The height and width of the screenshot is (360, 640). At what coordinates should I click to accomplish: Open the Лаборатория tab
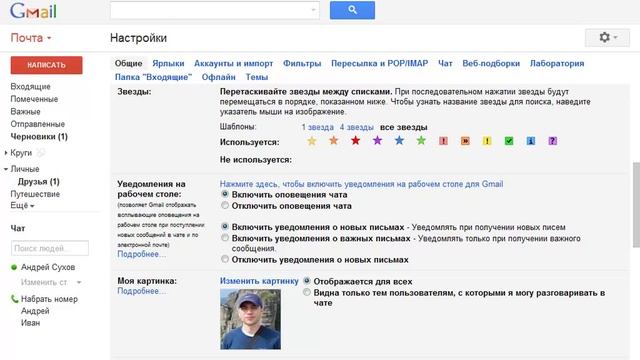[x=557, y=63]
